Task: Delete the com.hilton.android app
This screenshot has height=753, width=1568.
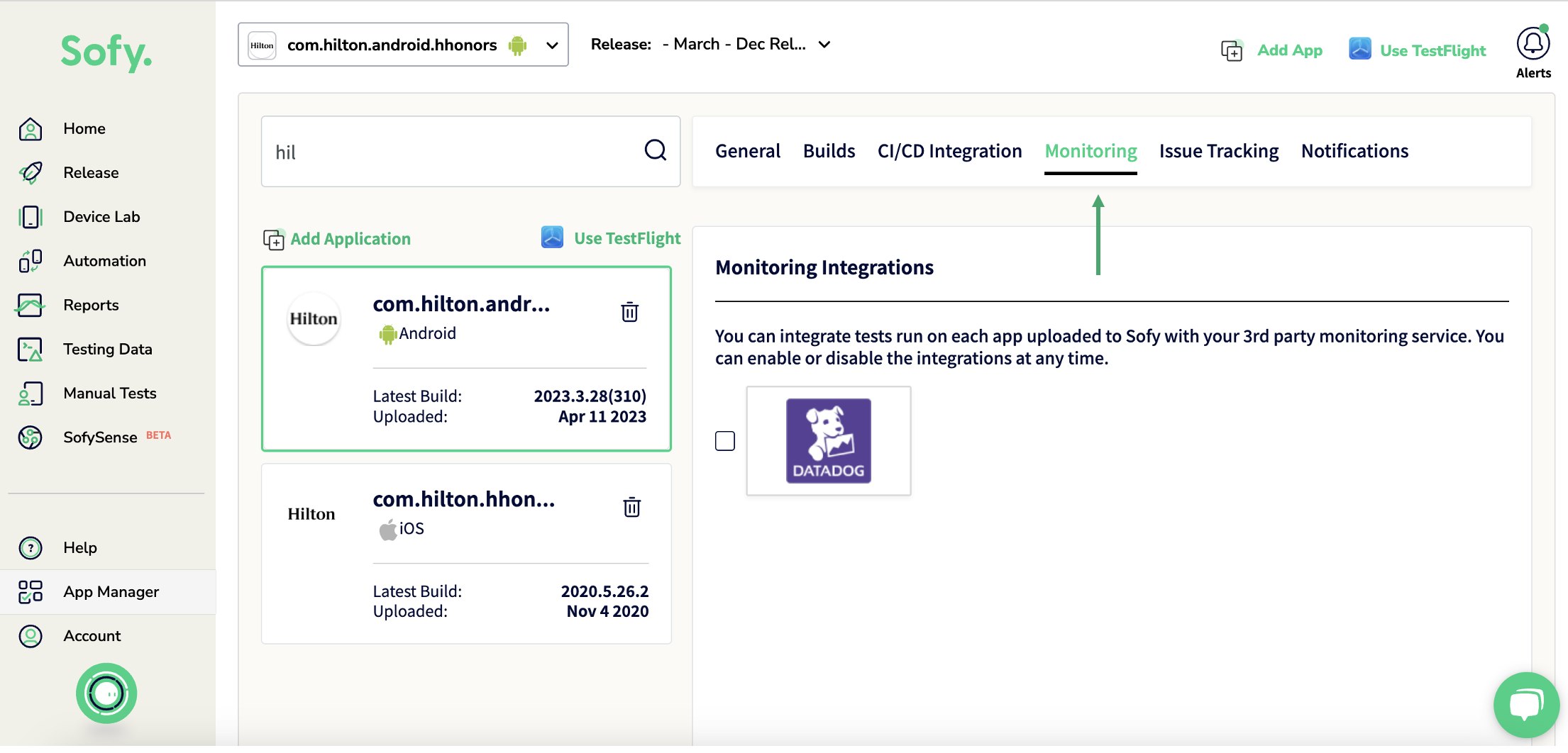Action: (629, 312)
